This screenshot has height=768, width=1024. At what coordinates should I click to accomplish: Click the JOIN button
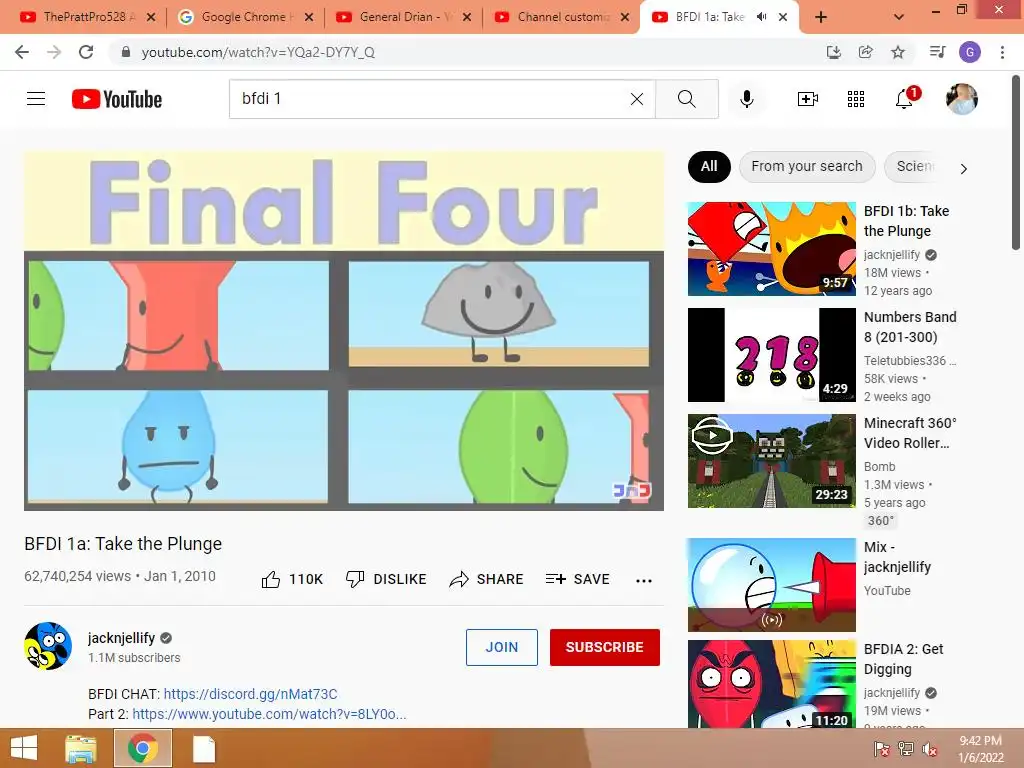click(502, 647)
